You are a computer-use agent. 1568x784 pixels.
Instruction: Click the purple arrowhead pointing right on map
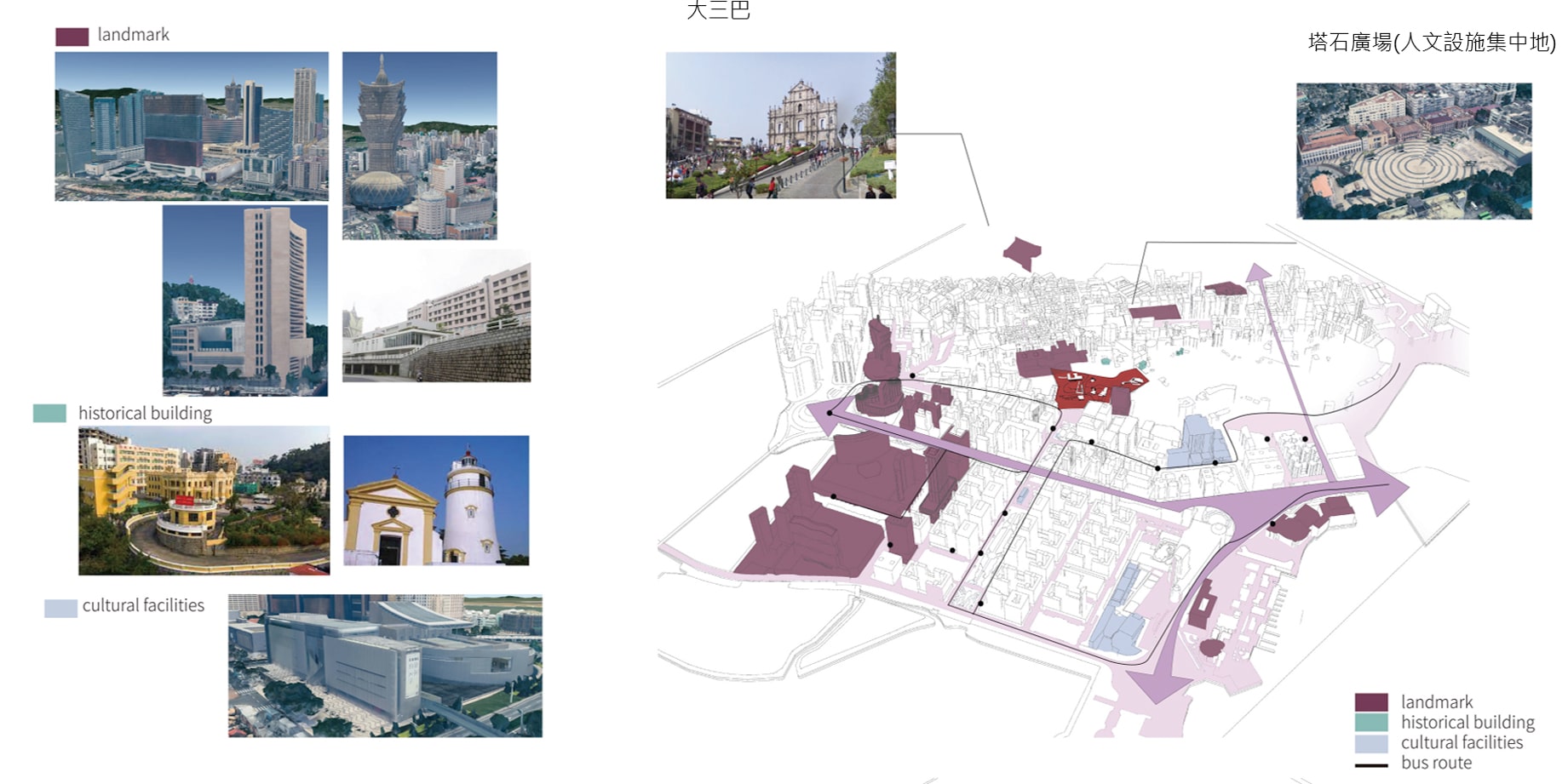pyautogui.click(x=1385, y=485)
